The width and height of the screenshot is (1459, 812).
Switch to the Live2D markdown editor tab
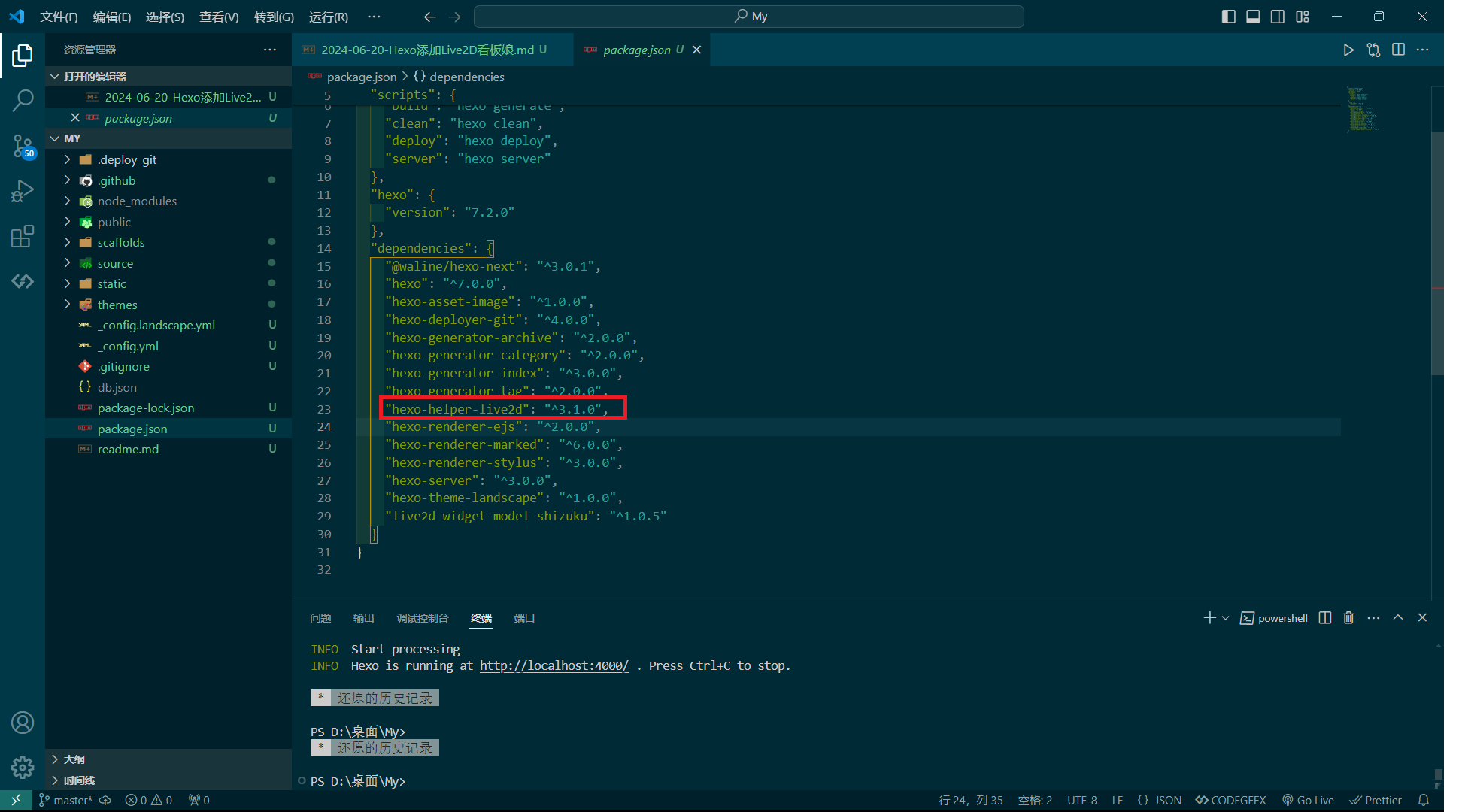[432, 50]
